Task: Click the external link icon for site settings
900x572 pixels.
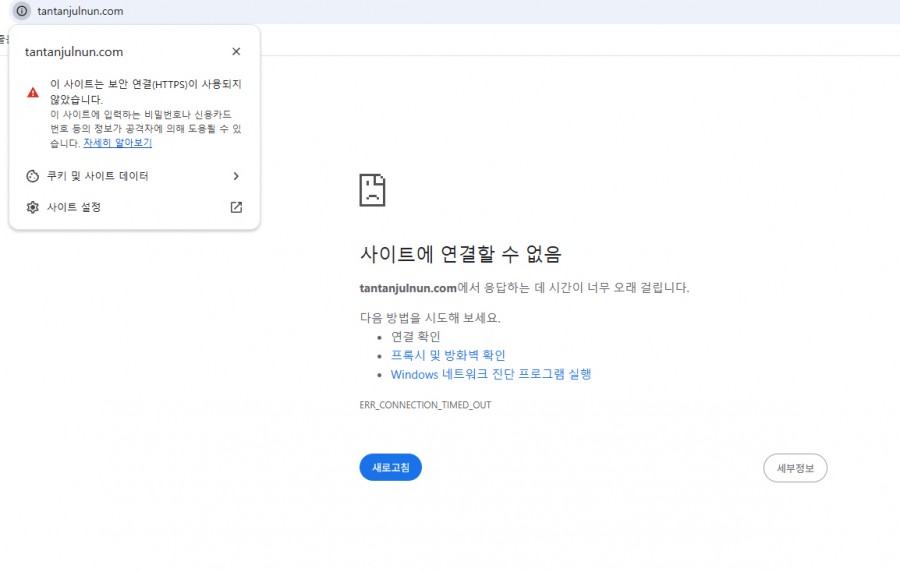Action: click(236, 207)
